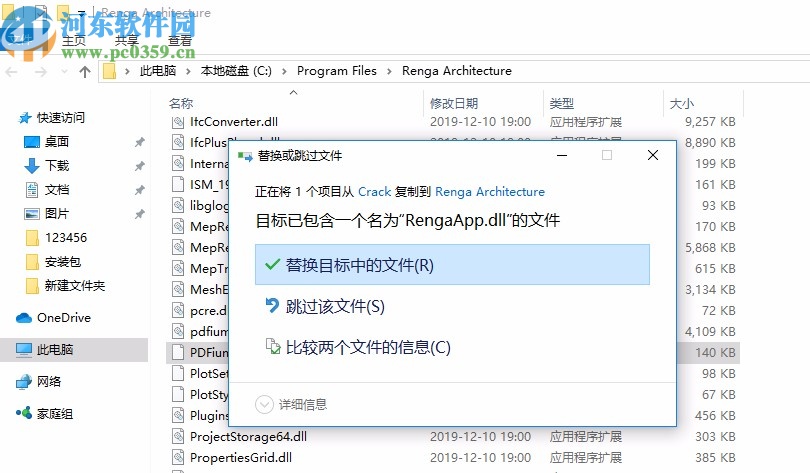This screenshot has height=473, width=810.
Task: Expand the 详细信息 details section
Action: click(291, 404)
